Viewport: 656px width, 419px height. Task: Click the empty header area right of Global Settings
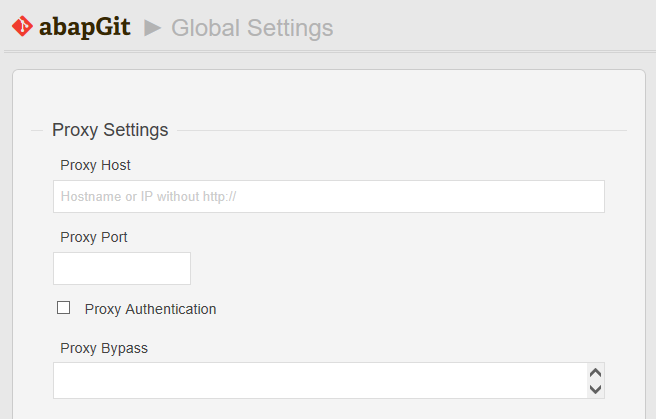click(x=494, y=28)
